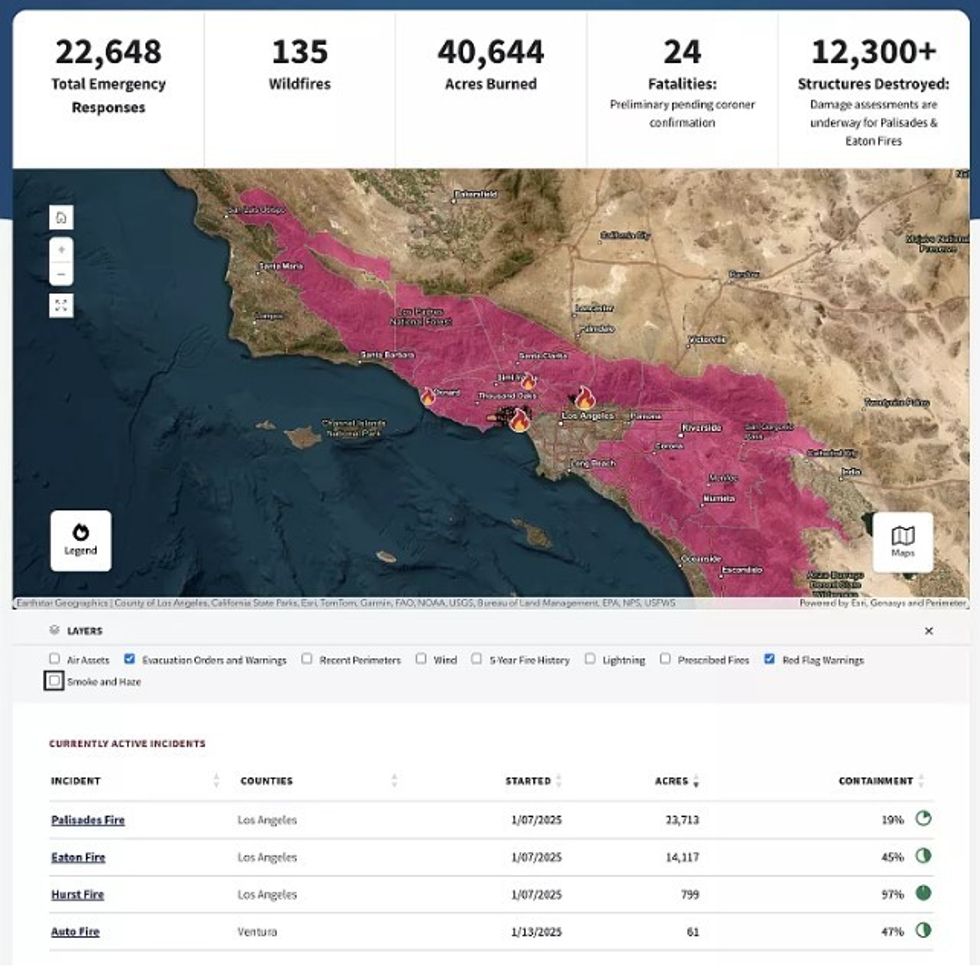
Task: Sort table by Containment column
Action: 881,781
